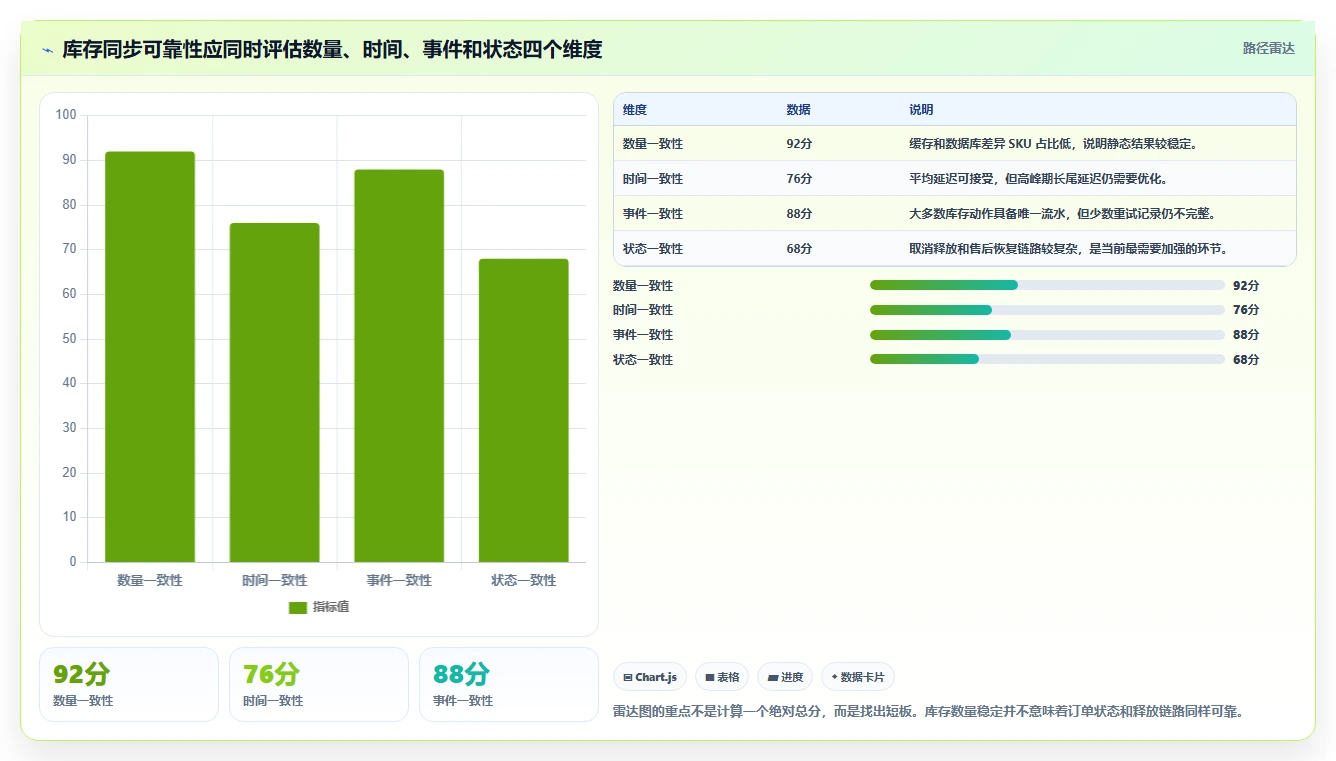Click the 路径雷达 label in header
Viewport: 1336px width, 761px height.
coord(1269,48)
